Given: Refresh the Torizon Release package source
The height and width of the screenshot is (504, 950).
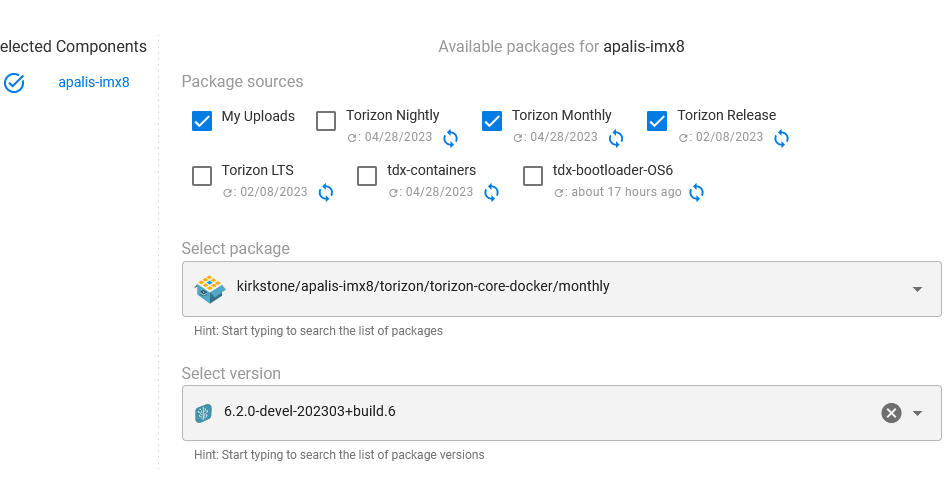Looking at the screenshot, I should tap(782, 139).
